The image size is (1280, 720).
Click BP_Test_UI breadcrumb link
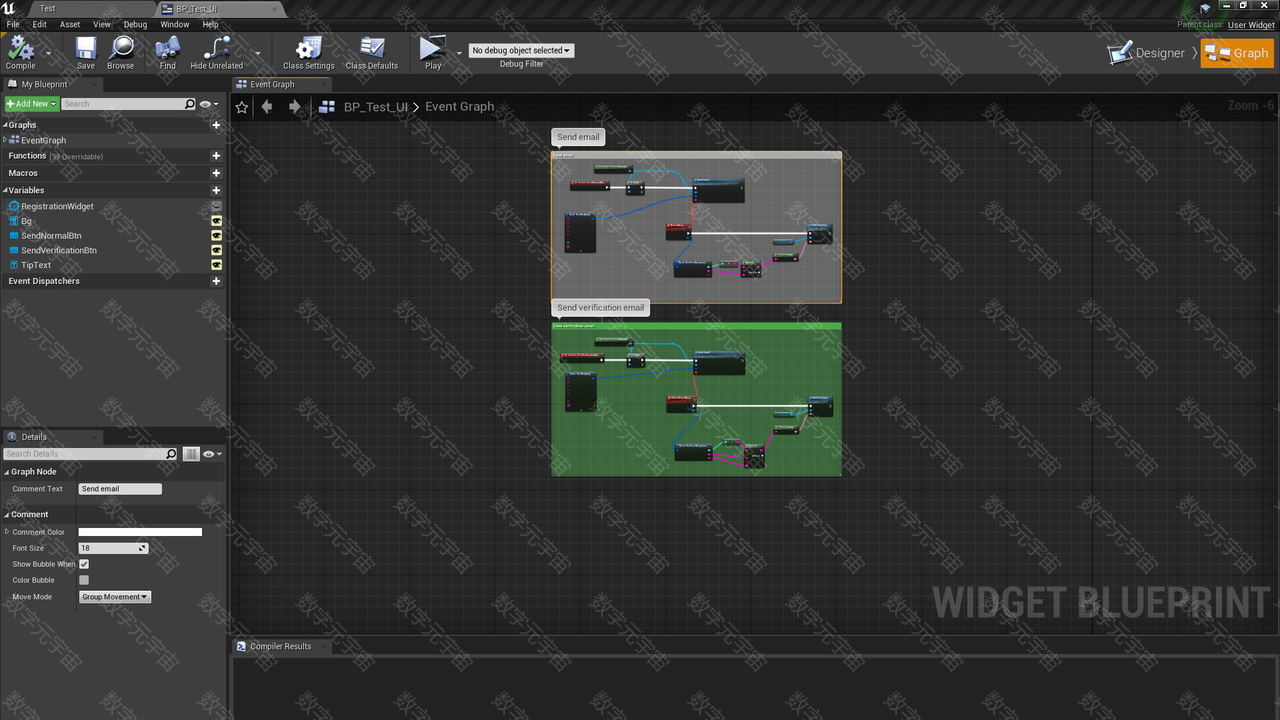click(x=376, y=107)
